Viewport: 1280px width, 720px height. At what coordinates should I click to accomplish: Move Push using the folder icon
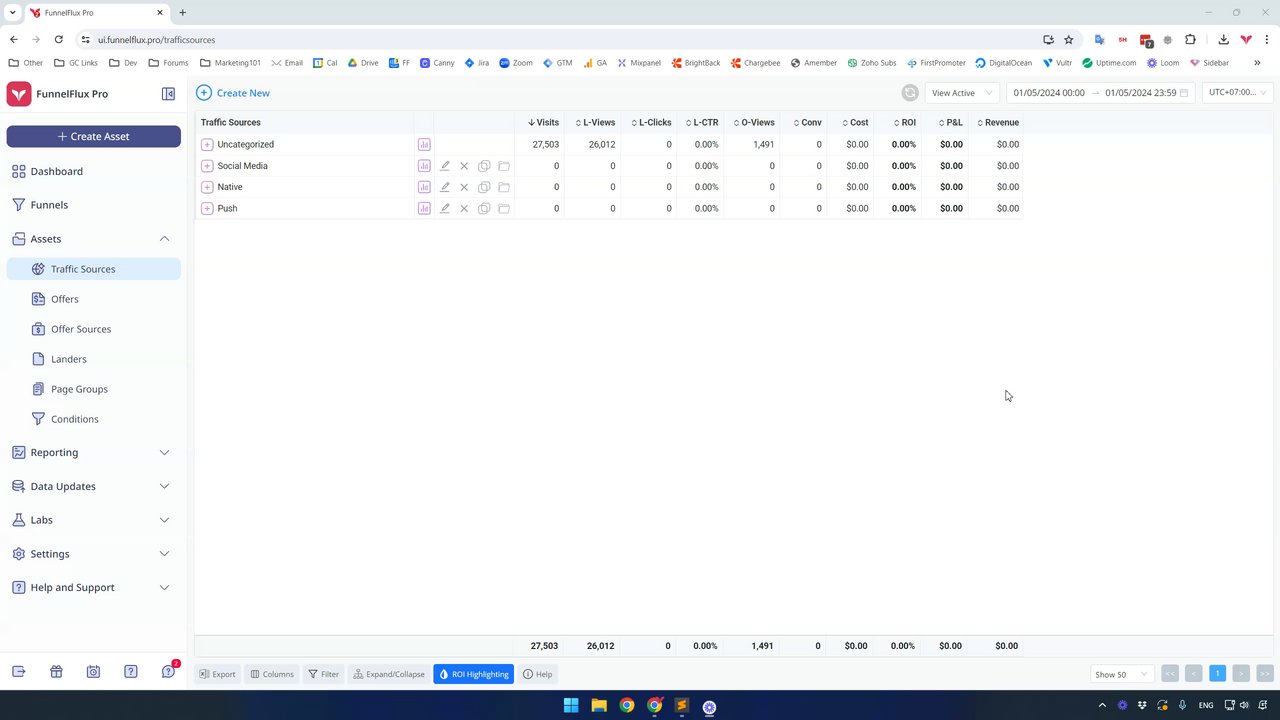point(504,208)
